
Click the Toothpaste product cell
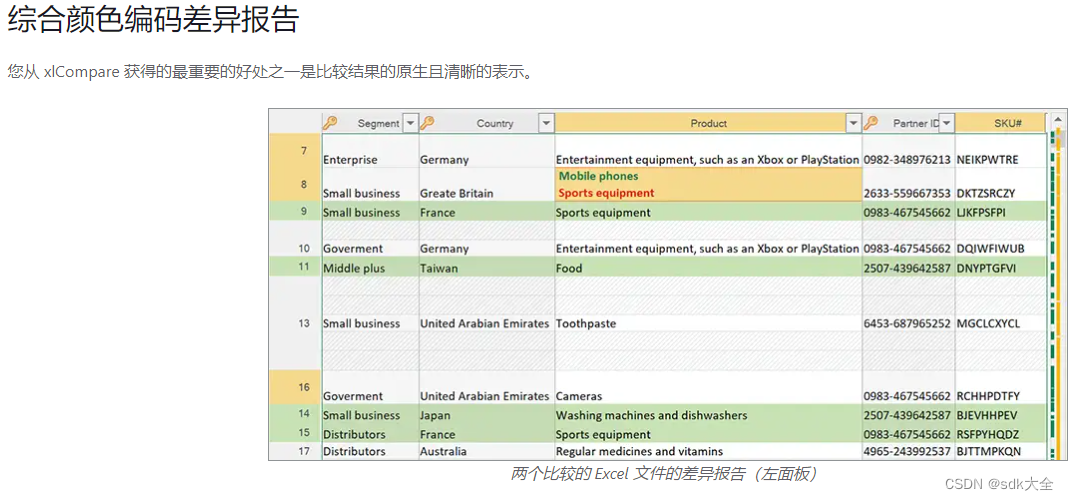708,323
